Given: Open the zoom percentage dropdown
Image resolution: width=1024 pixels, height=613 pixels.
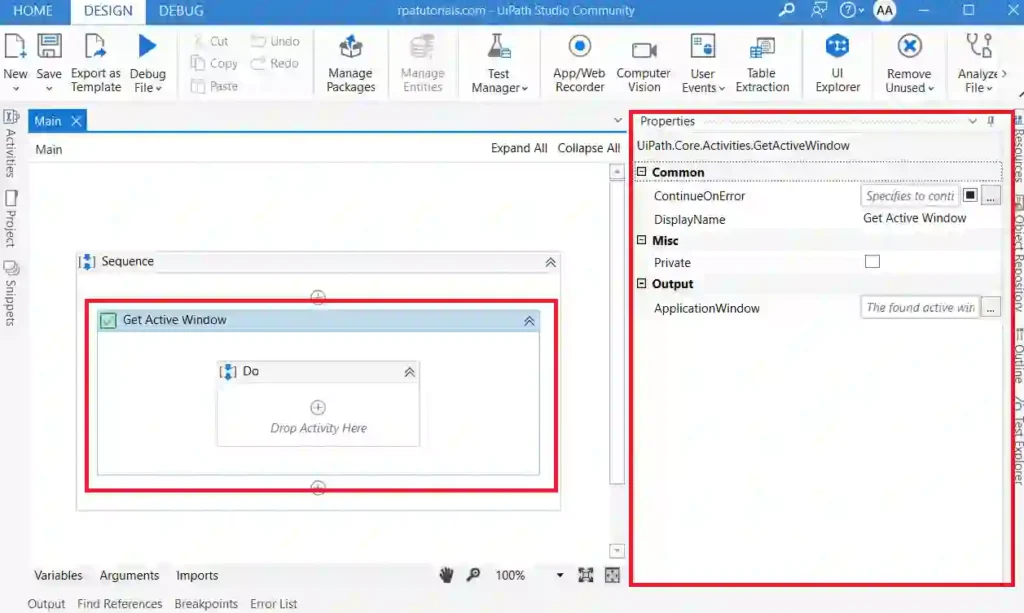Looking at the screenshot, I should [x=560, y=575].
